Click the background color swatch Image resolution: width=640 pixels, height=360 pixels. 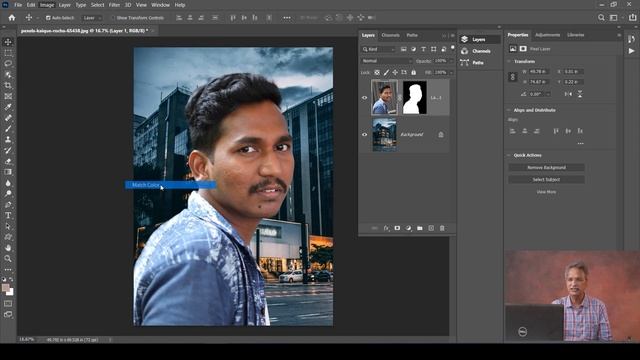click(10, 292)
